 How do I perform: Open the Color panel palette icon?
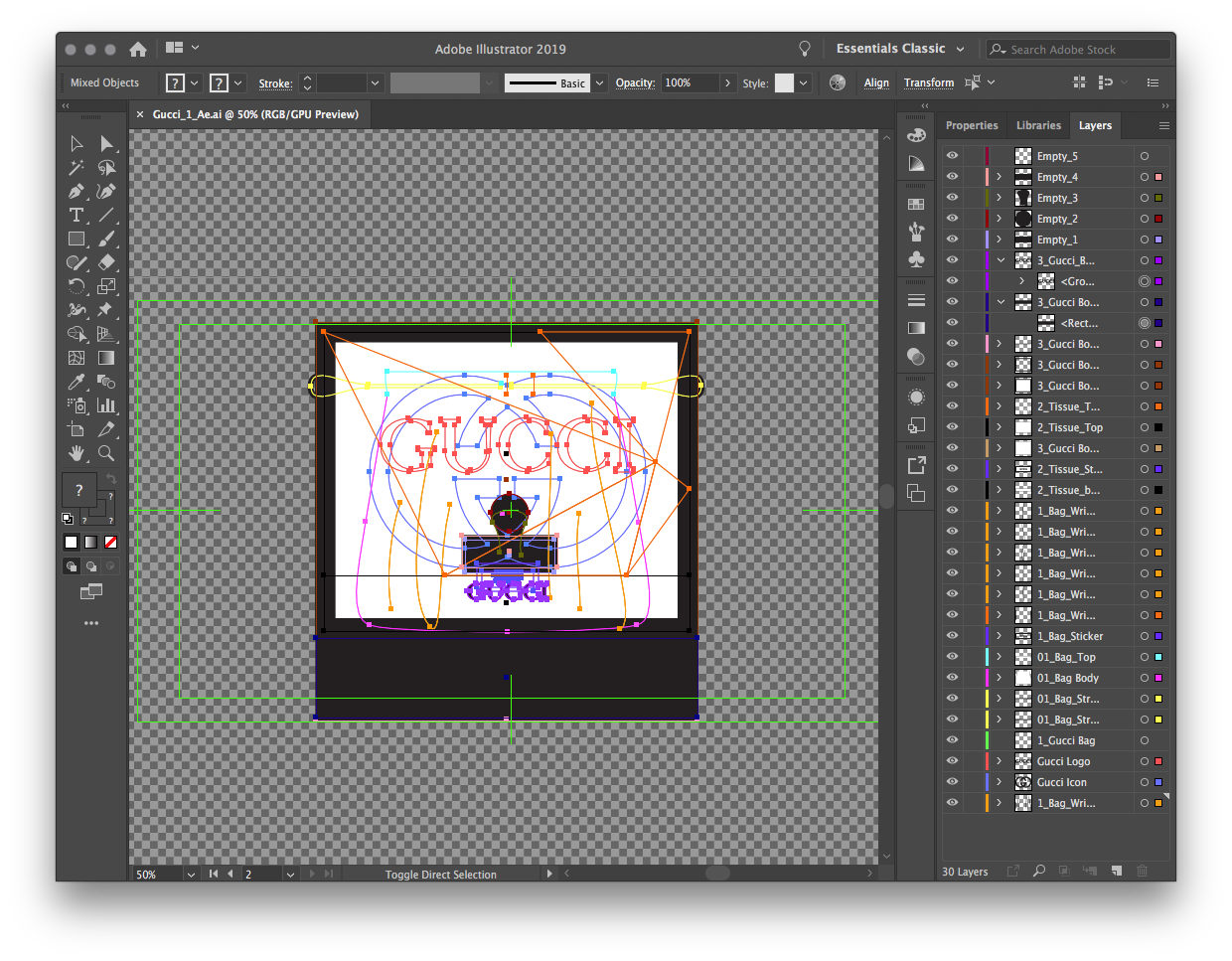916,135
